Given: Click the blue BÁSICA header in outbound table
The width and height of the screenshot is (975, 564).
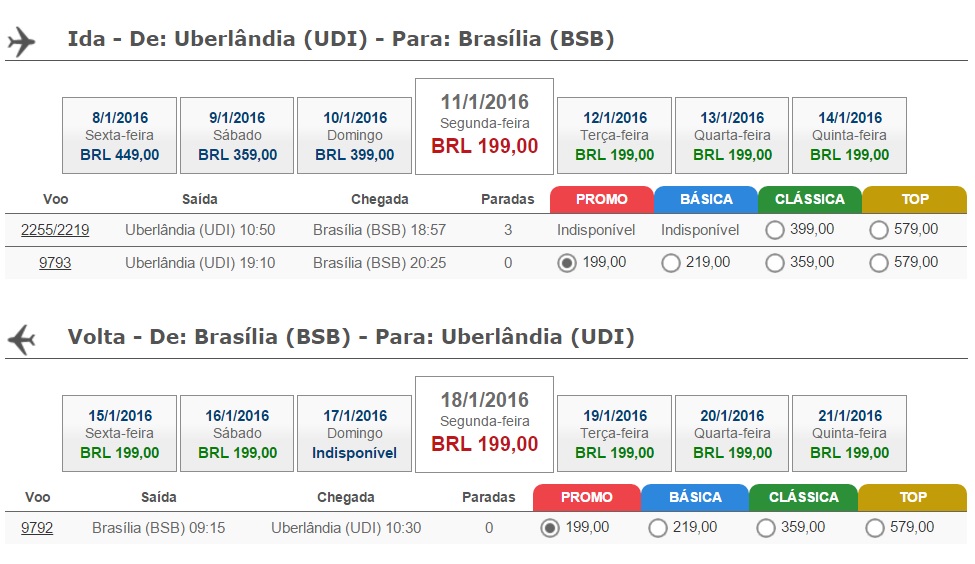Looking at the screenshot, I should (706, 200).
